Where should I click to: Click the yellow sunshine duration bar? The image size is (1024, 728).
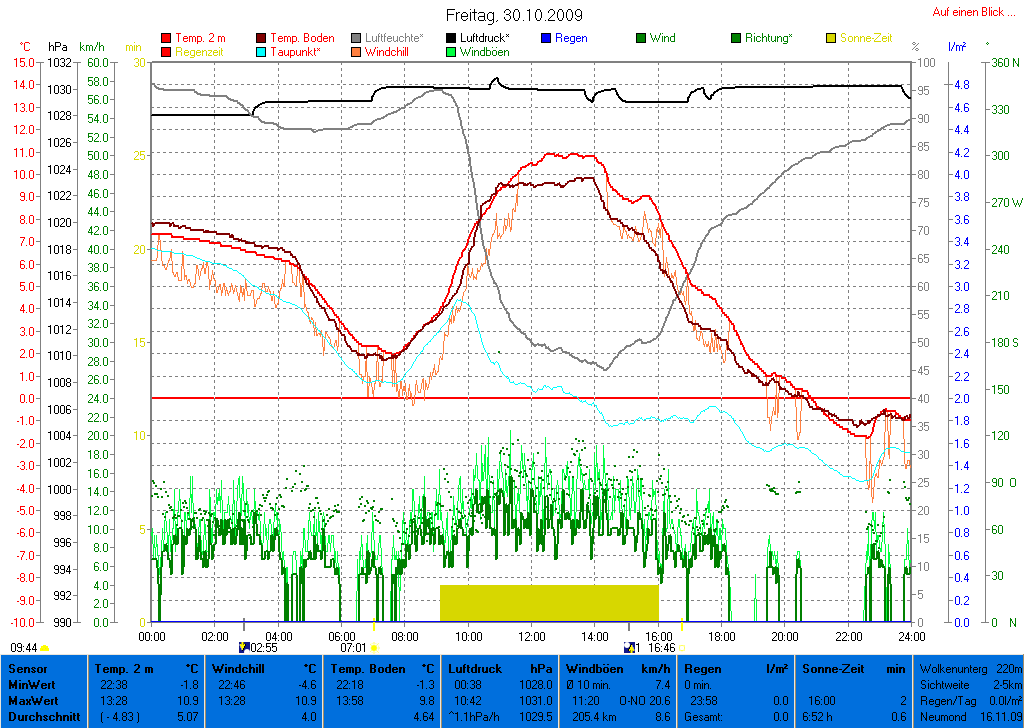pos(549,603)
